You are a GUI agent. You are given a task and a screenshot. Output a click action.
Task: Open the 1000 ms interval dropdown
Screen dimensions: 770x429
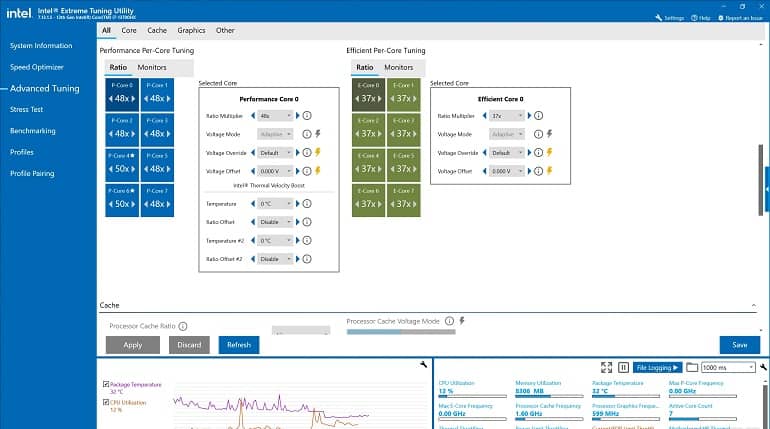(728, 367)
